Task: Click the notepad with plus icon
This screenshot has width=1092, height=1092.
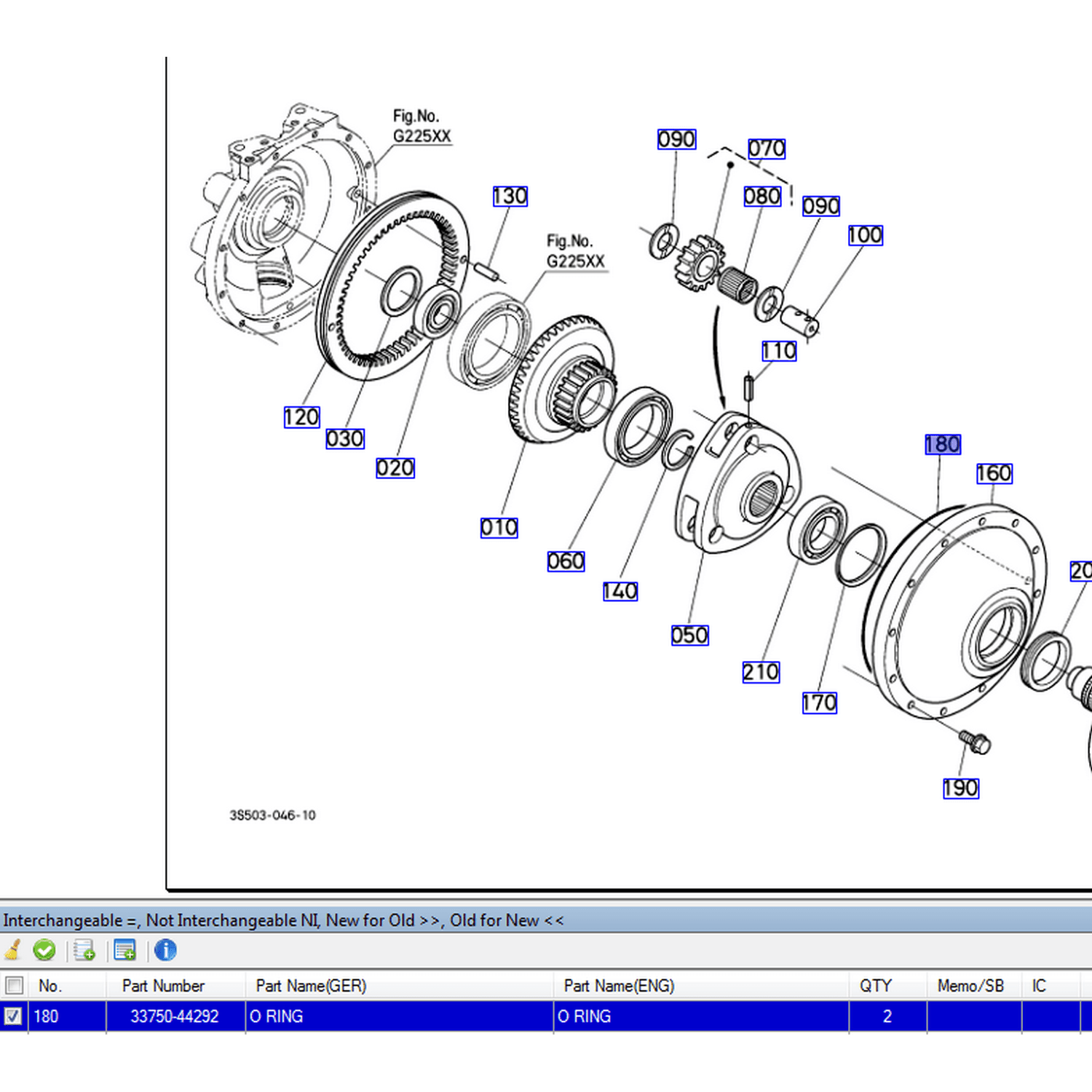Action: [x=84, y=950]
